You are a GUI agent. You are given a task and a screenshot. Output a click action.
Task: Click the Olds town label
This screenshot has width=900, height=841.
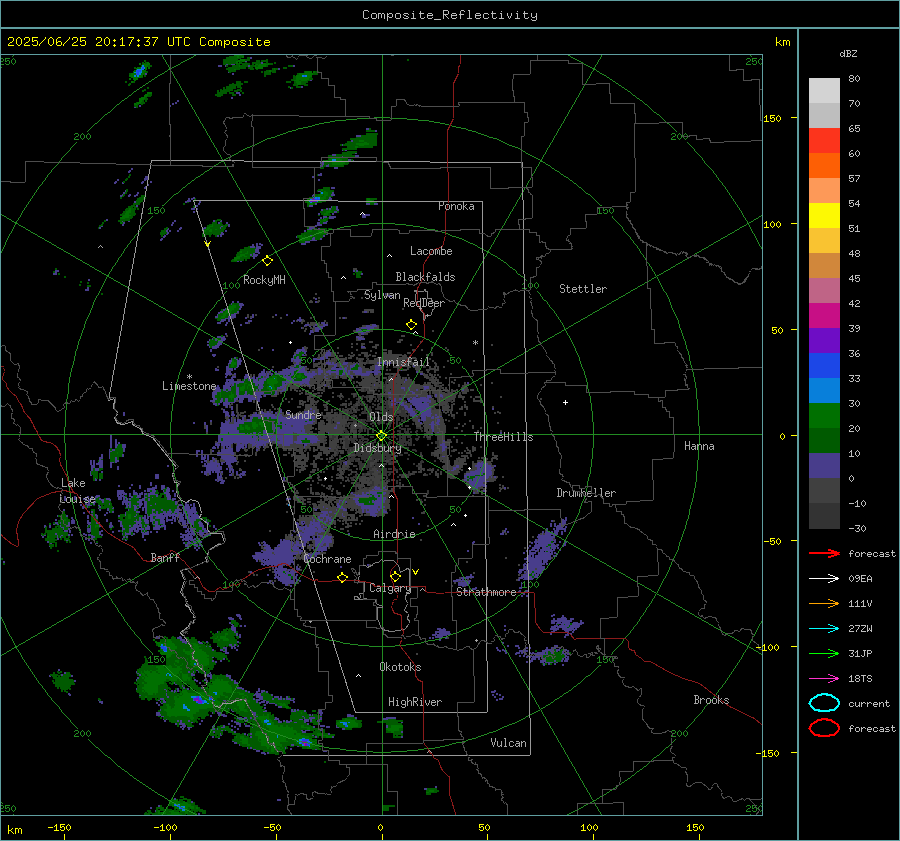click(x=381, y=417)
